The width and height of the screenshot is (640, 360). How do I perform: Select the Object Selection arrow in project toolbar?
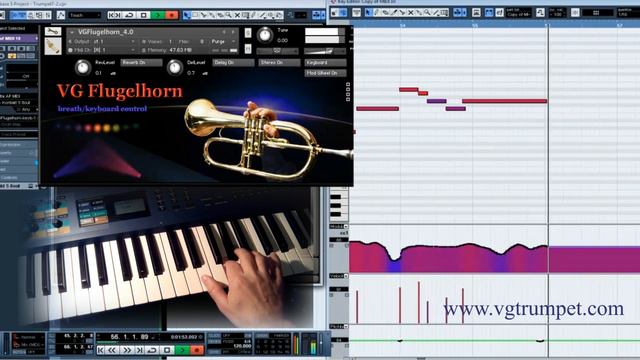coord(187,15)
